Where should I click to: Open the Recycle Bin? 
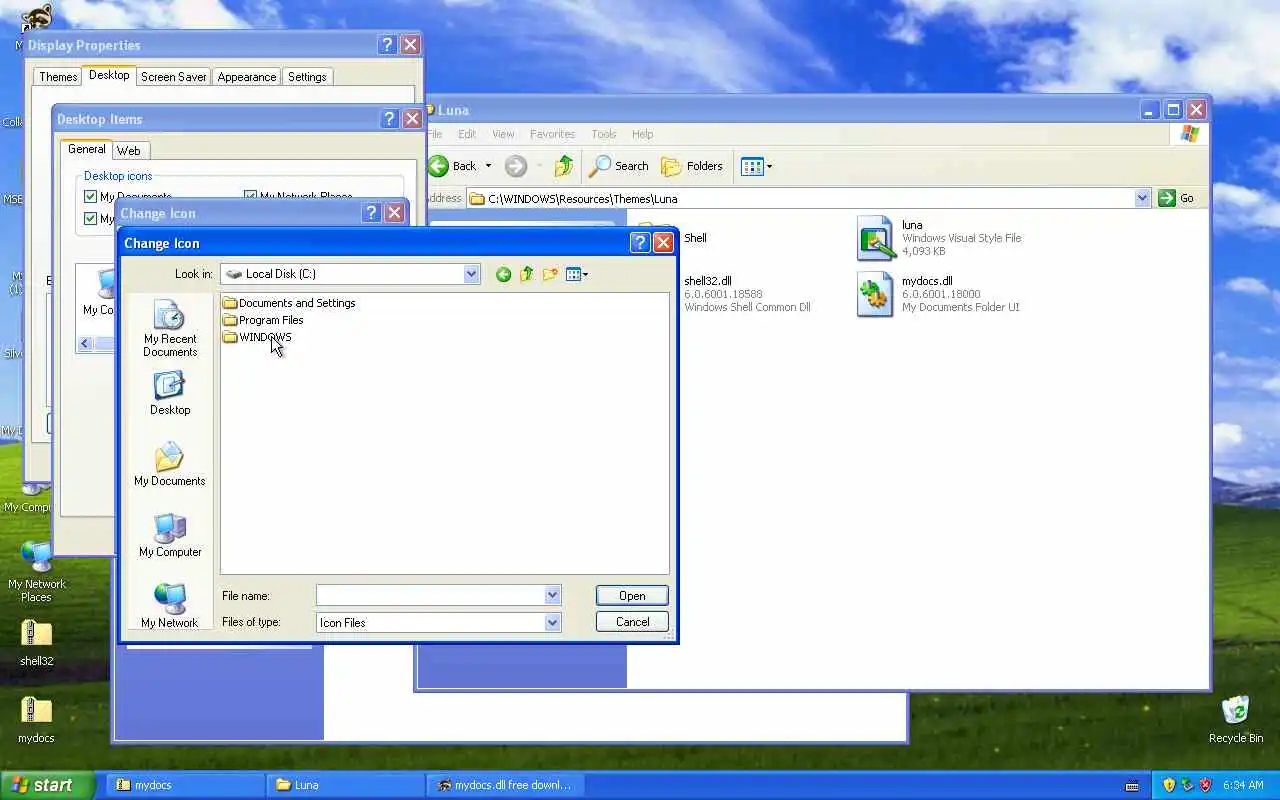[1235, 719]
